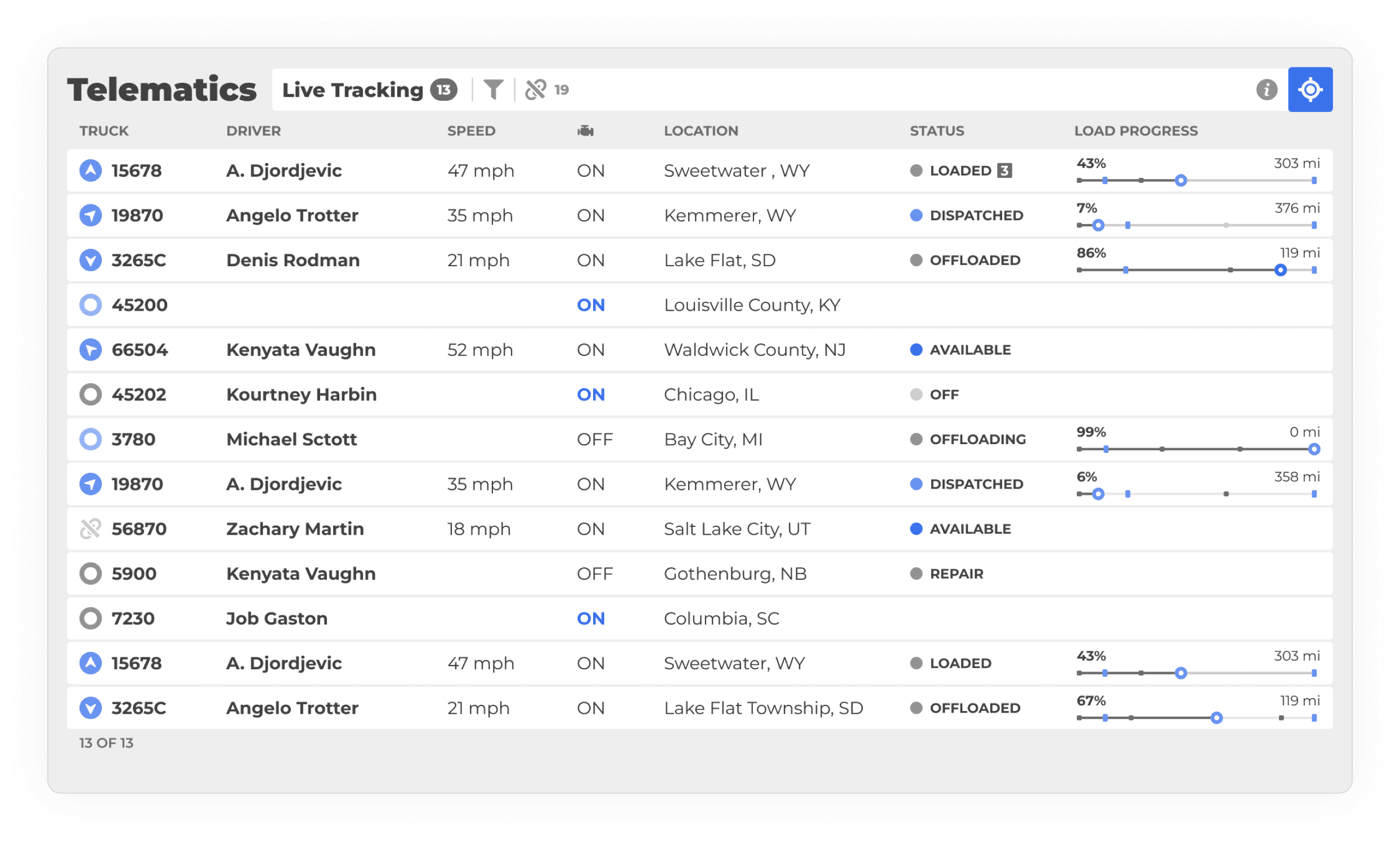1400x841 pixels.
Task: Click the blue ON for Kourtney Harbin
Action: (x=591, y=395)
